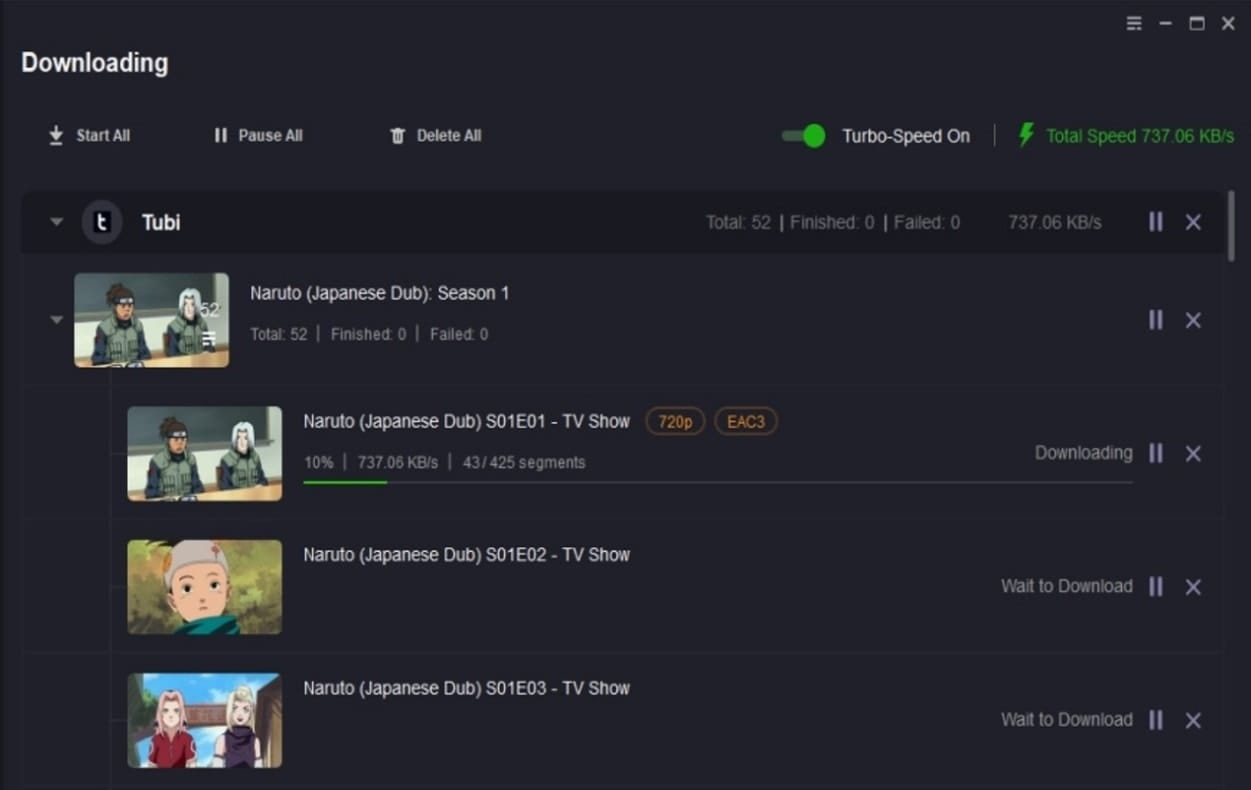The image size is (1251, 790).
Task: Remove the Tubi group with its X icon
Action: coord(1193,222)
